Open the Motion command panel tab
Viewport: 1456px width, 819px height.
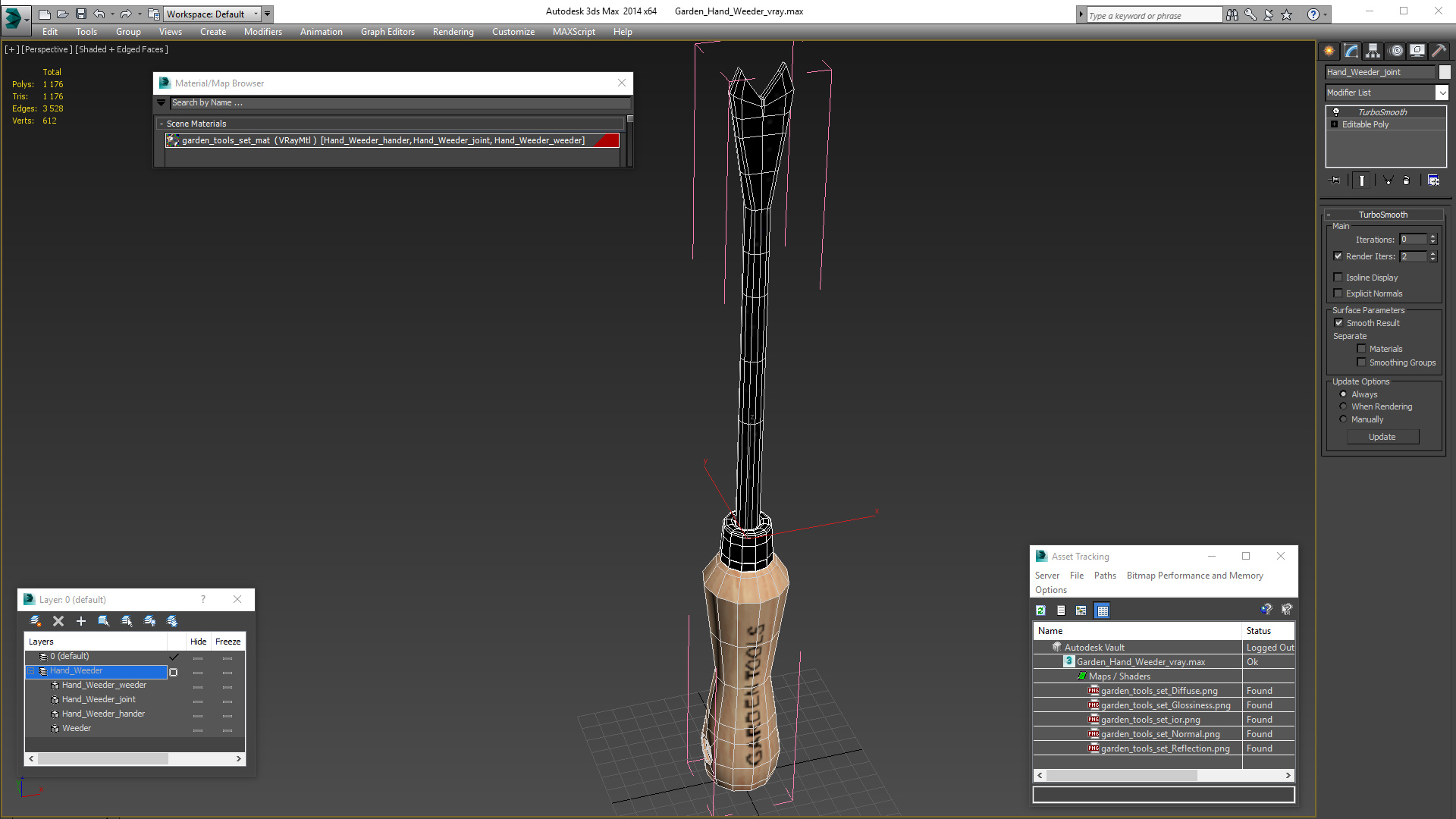point(1395,51)
